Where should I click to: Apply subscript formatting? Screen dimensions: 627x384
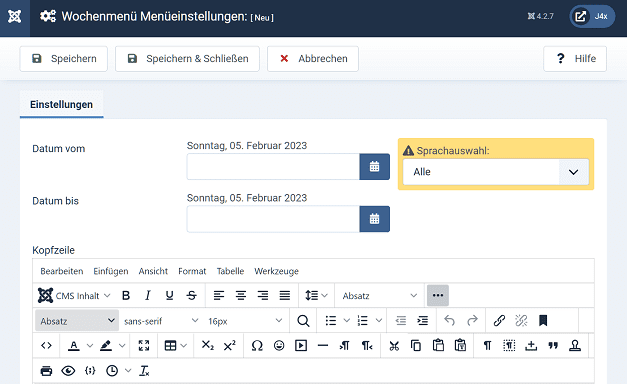pos(208,346)
